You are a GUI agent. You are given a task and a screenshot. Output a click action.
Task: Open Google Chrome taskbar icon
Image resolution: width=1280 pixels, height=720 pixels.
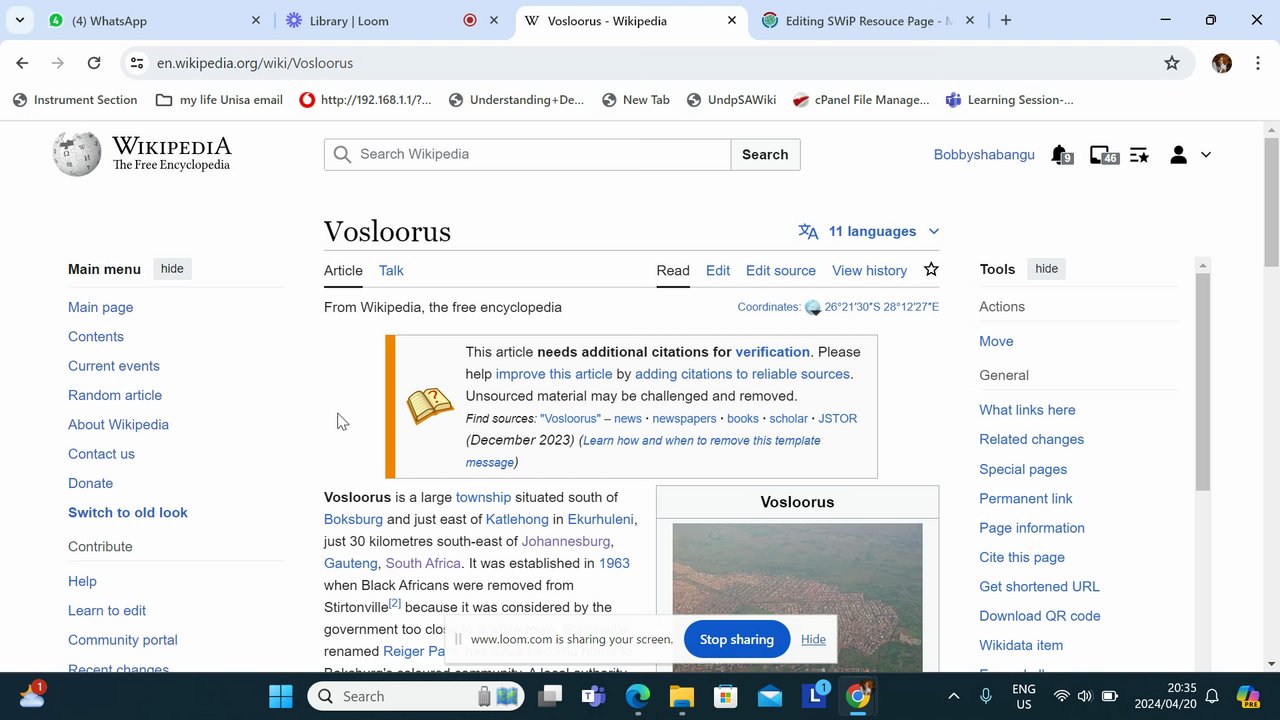click(x=858, y=696)
